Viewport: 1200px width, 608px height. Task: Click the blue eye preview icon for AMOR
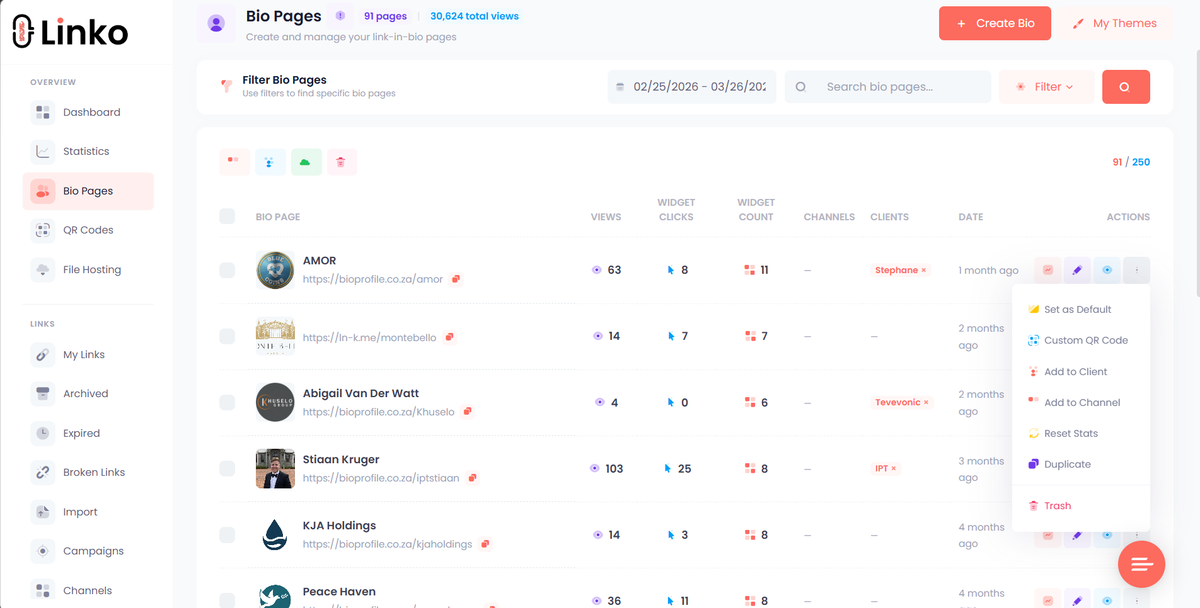pos(1107,270)
